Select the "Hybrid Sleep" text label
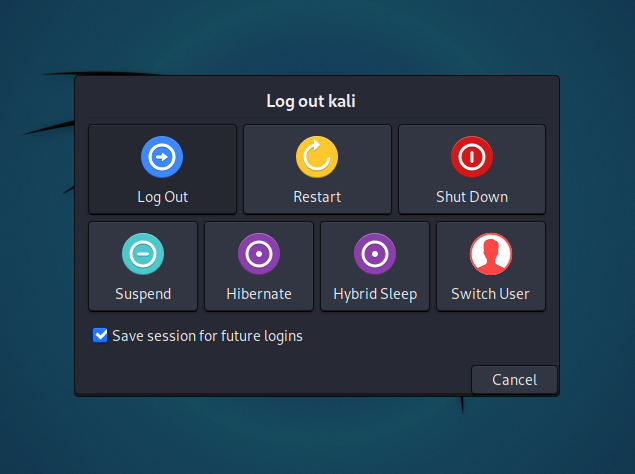 pyautogui.click(x=375, y=294)
